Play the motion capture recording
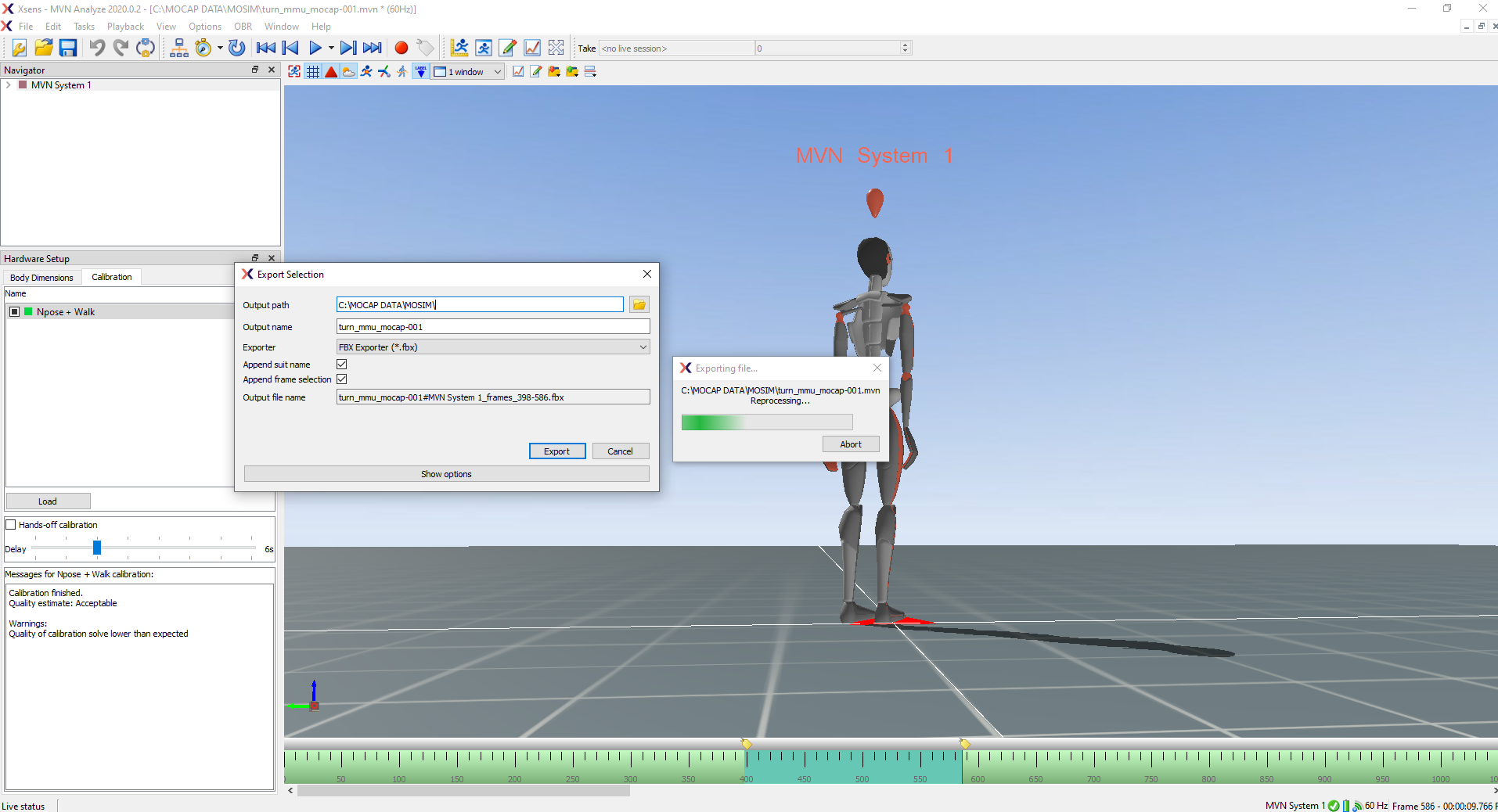The image size is (1498, 812). (x=315, y=48)
